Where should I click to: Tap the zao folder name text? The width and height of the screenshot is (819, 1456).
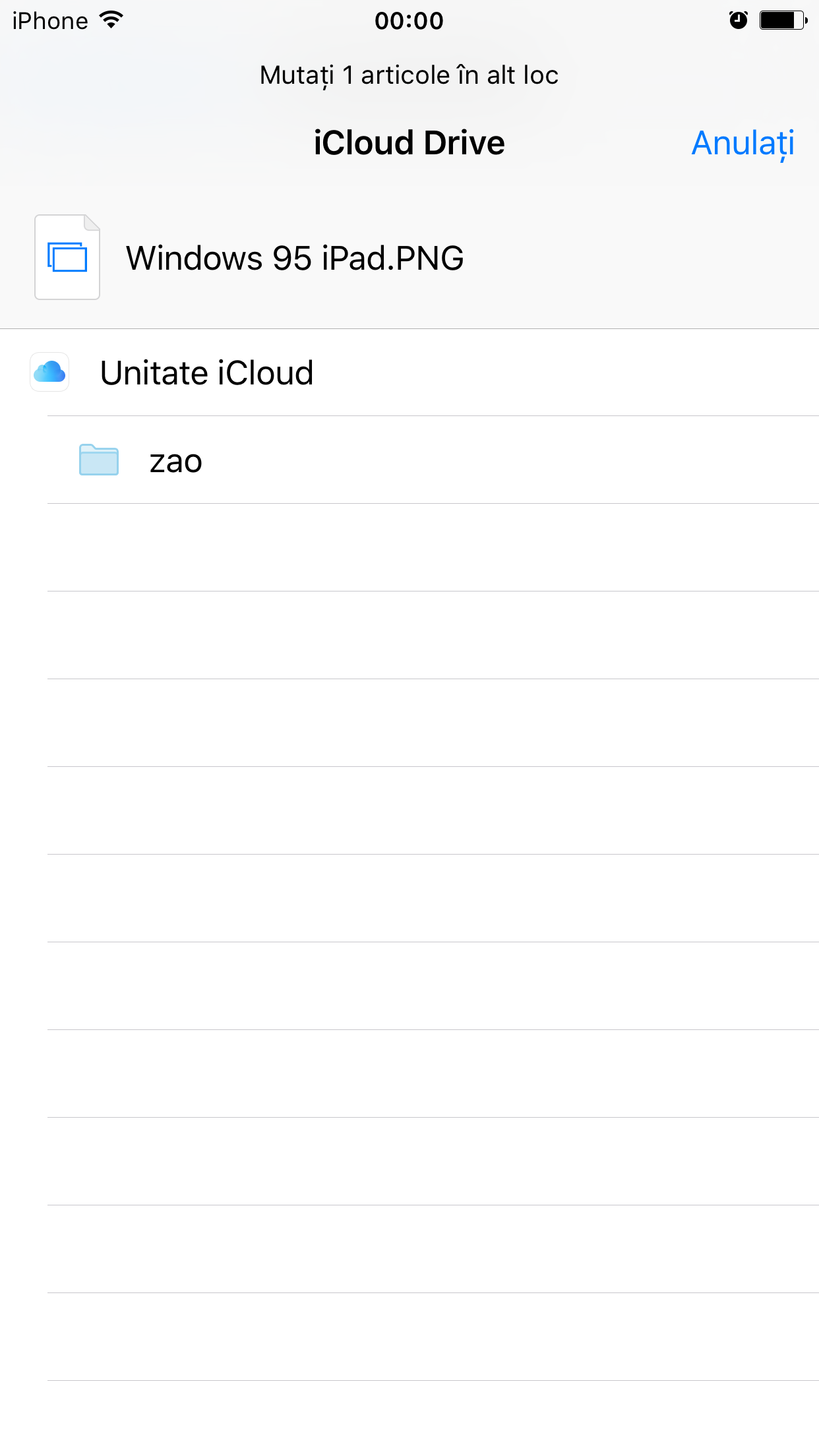[x=176, y=461]
